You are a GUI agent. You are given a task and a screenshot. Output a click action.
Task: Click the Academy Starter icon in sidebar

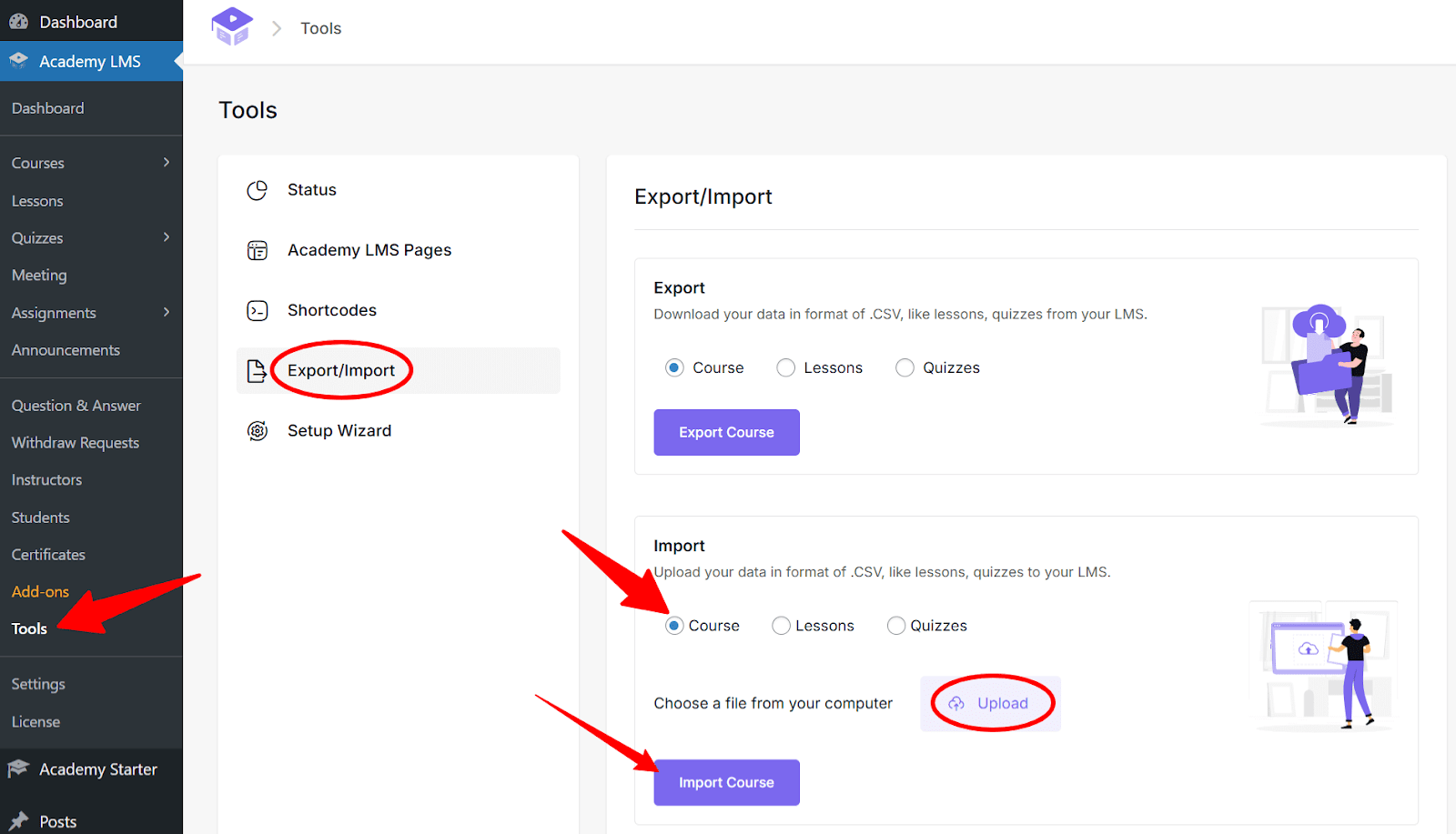coord(18,769)
